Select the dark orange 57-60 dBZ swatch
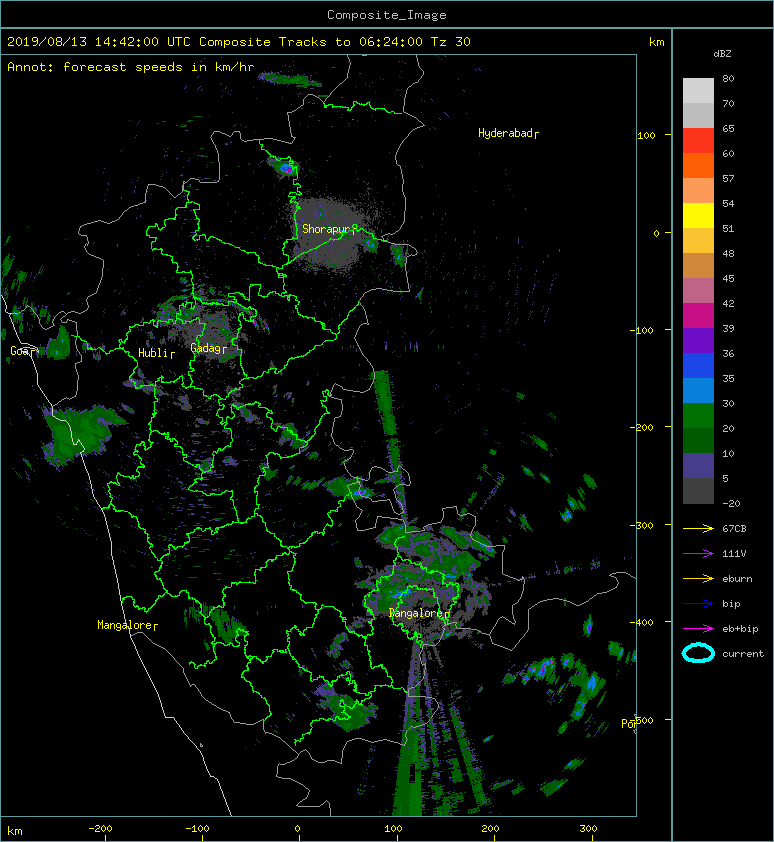The width and height of the screenshot is (774, 842). [x=698, y=166]
